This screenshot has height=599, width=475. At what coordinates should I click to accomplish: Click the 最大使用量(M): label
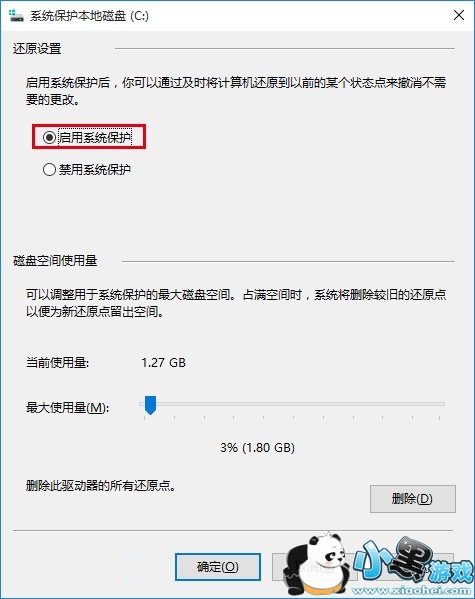point(67,408)
